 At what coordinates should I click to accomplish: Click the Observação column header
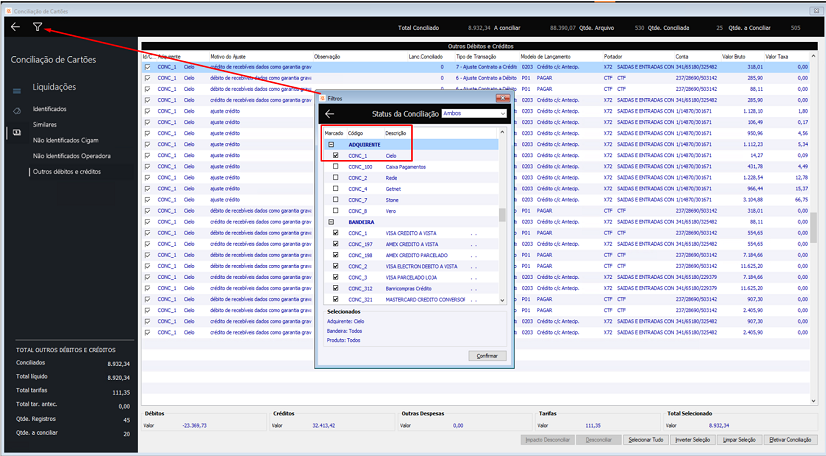[x=327, y=56]
